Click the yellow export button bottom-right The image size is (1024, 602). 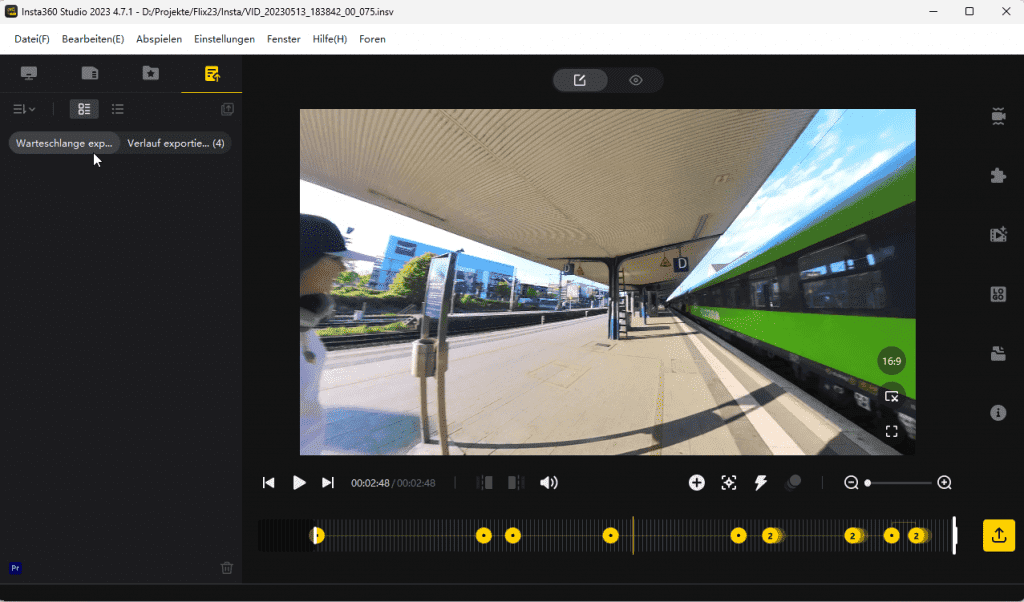click(x=997, y=535)
